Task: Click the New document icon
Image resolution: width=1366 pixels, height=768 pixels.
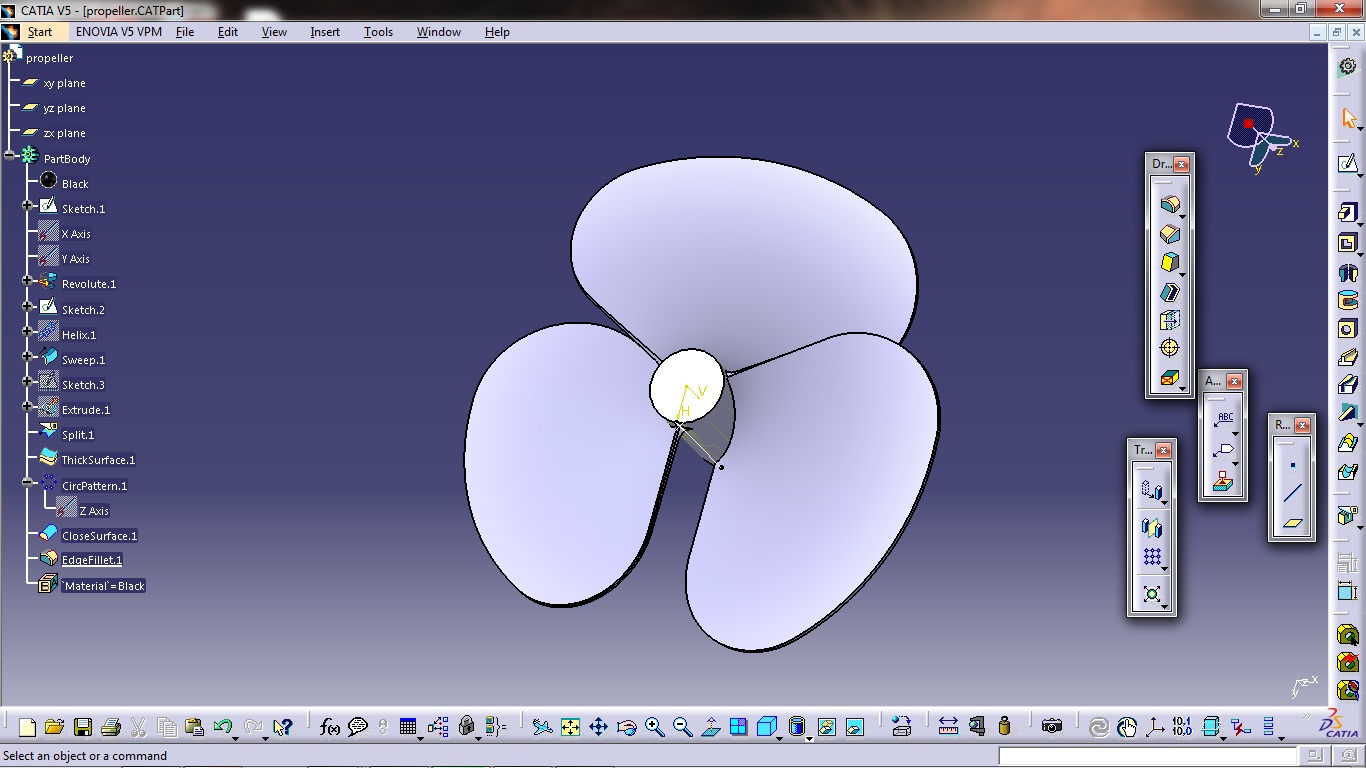Action: point(27,727)
